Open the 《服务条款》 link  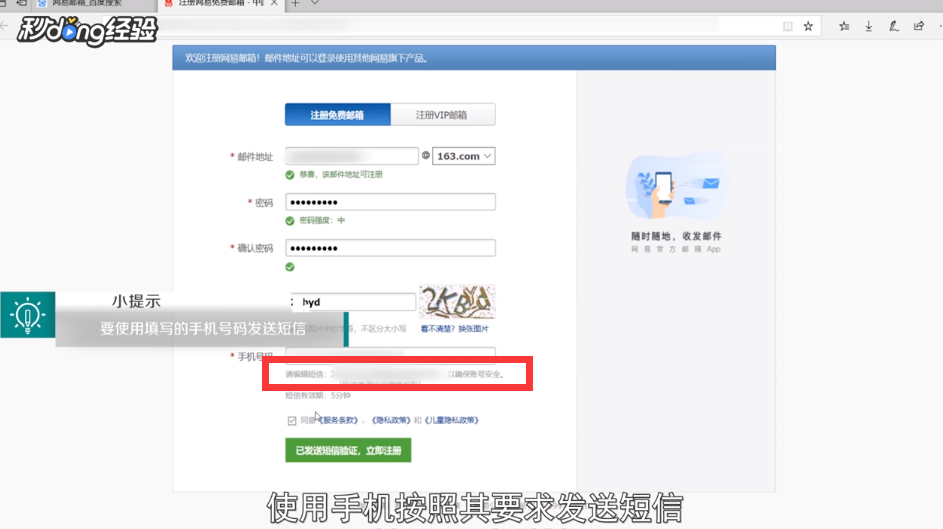[x=339, y=420]
